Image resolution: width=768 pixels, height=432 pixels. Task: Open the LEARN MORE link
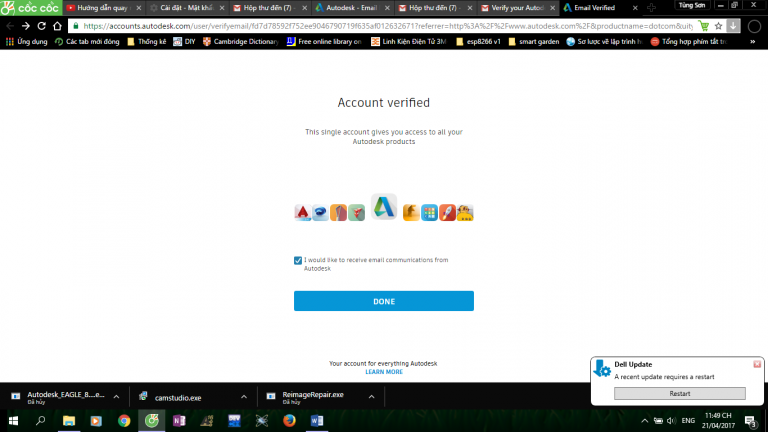(x=384, y=372)
